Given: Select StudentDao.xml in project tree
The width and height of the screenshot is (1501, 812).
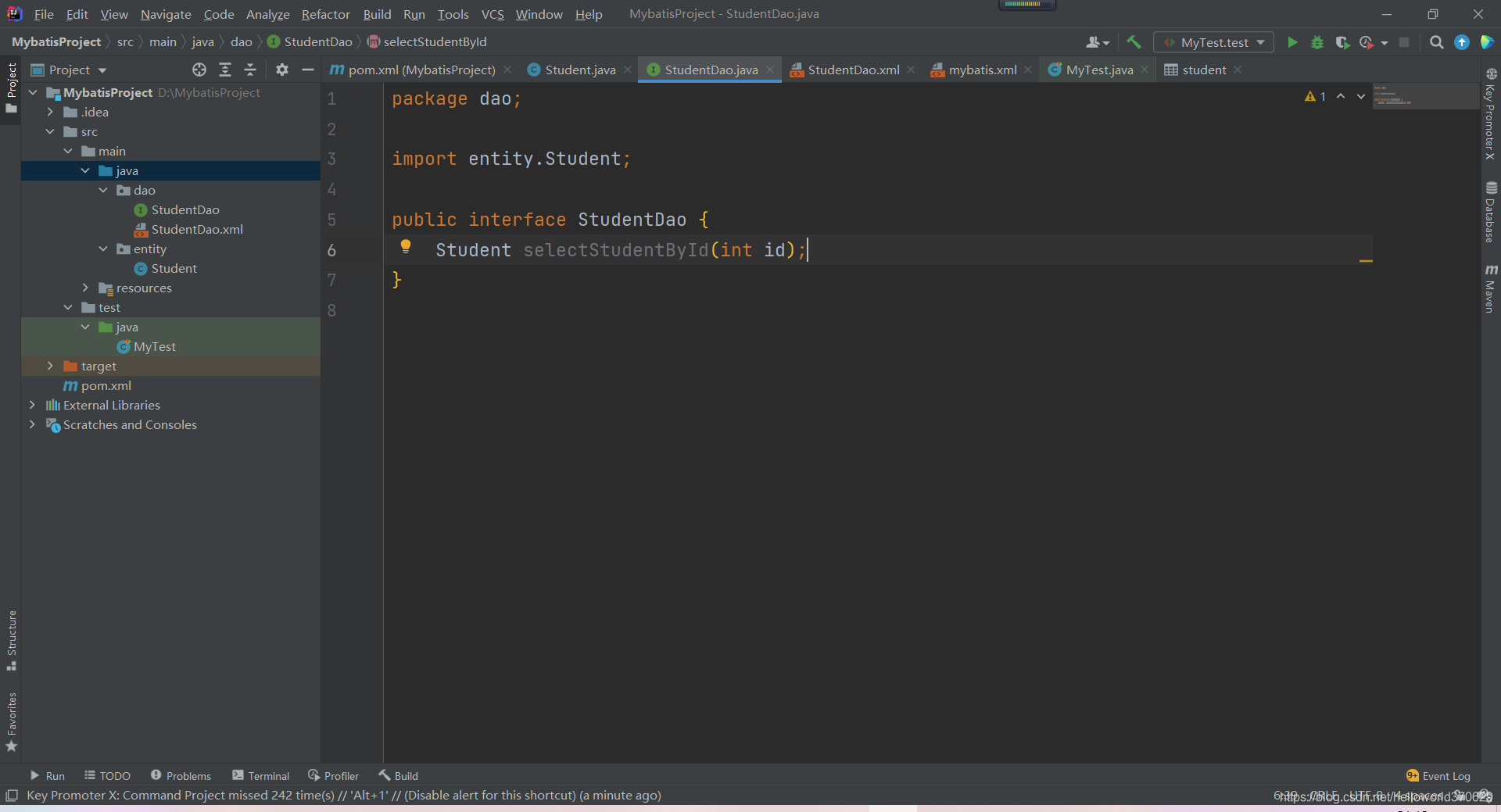Looking at the screenshot, I should (197, 229).
